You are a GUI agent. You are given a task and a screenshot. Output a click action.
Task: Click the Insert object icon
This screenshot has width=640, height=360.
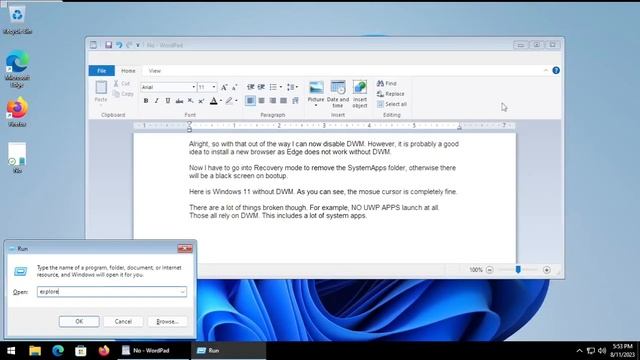[x=360, y=87]
